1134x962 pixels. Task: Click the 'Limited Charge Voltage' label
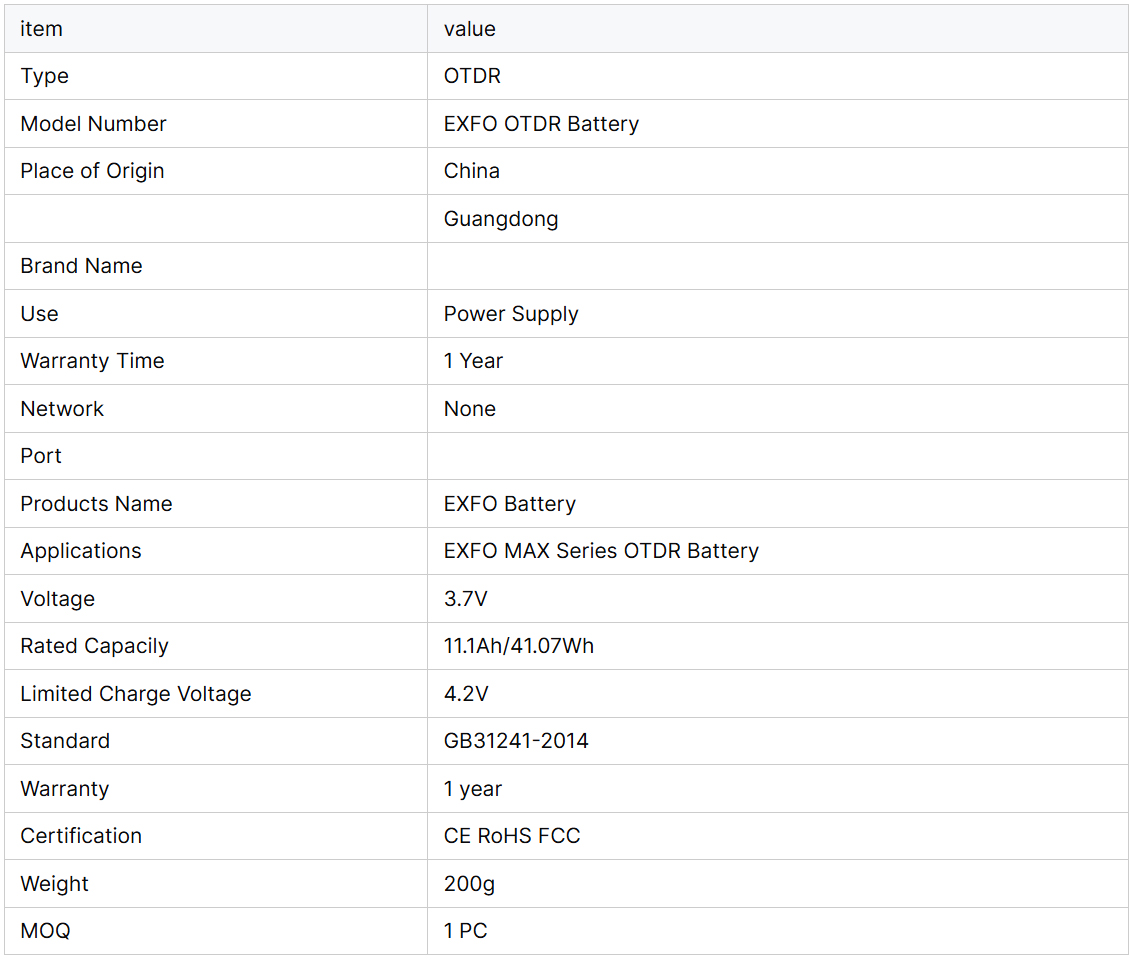point(136,694)
